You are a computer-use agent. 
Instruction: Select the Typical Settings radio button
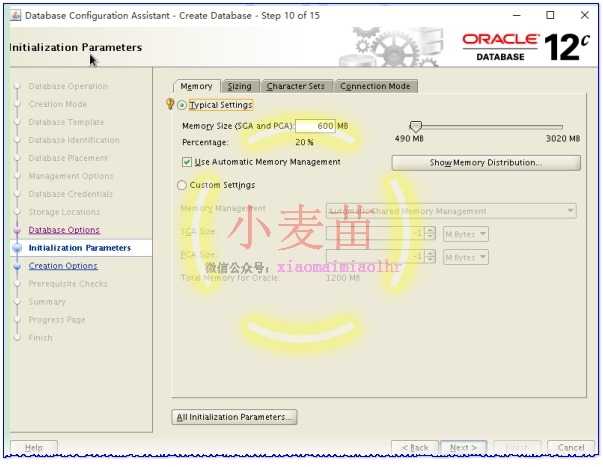(182, 105)
